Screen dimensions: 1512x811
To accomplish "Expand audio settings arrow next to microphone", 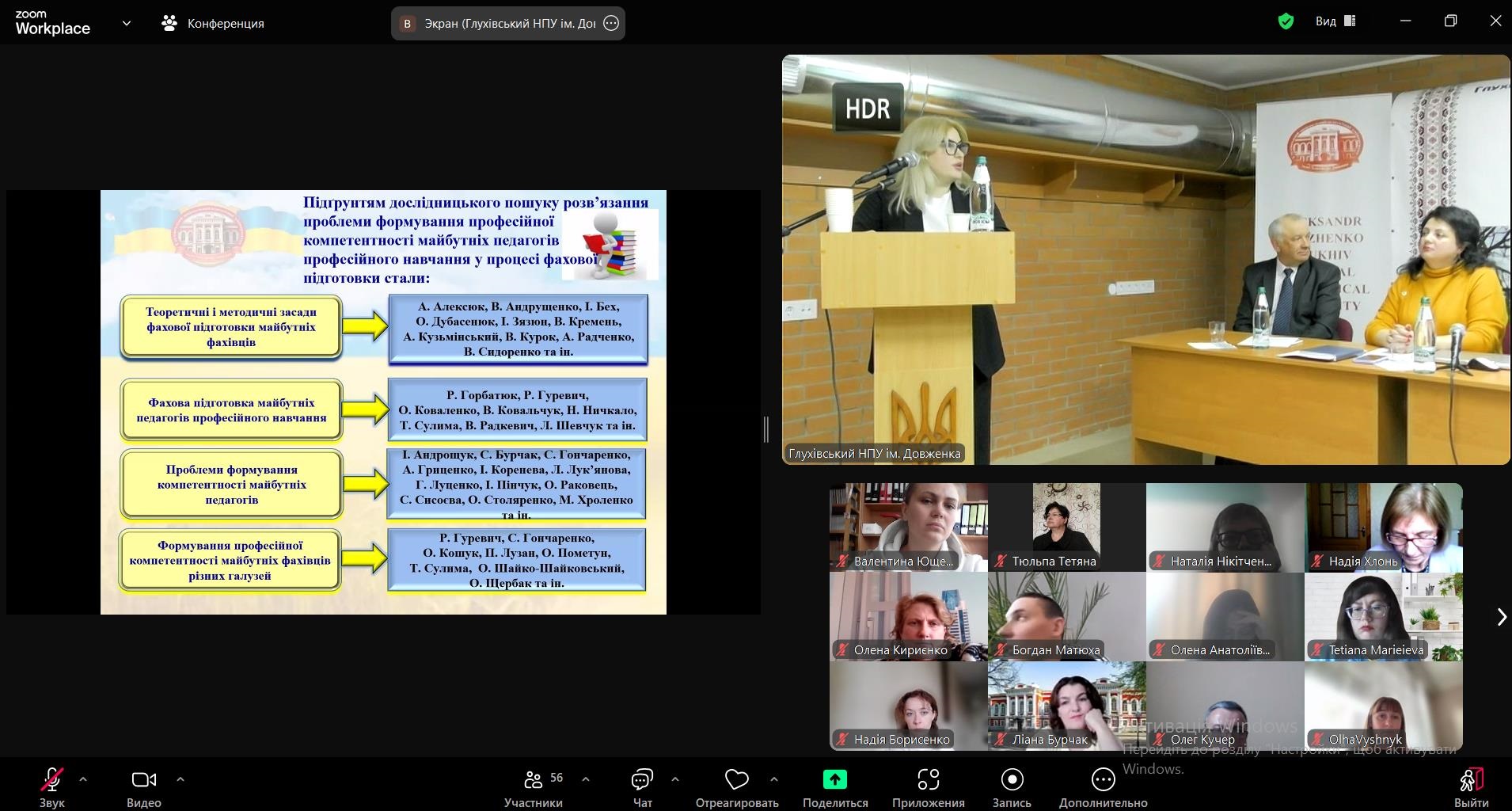I will coord(83,779).
